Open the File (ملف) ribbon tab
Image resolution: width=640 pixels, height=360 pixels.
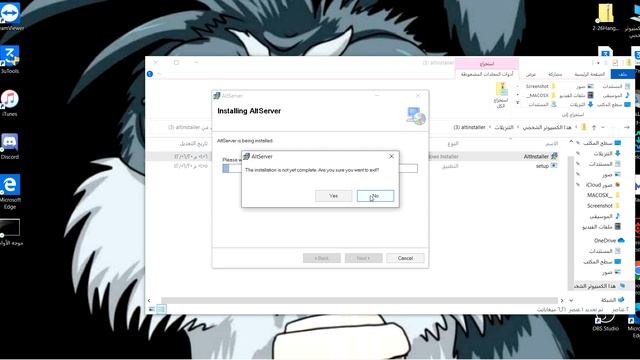(623, 74)
